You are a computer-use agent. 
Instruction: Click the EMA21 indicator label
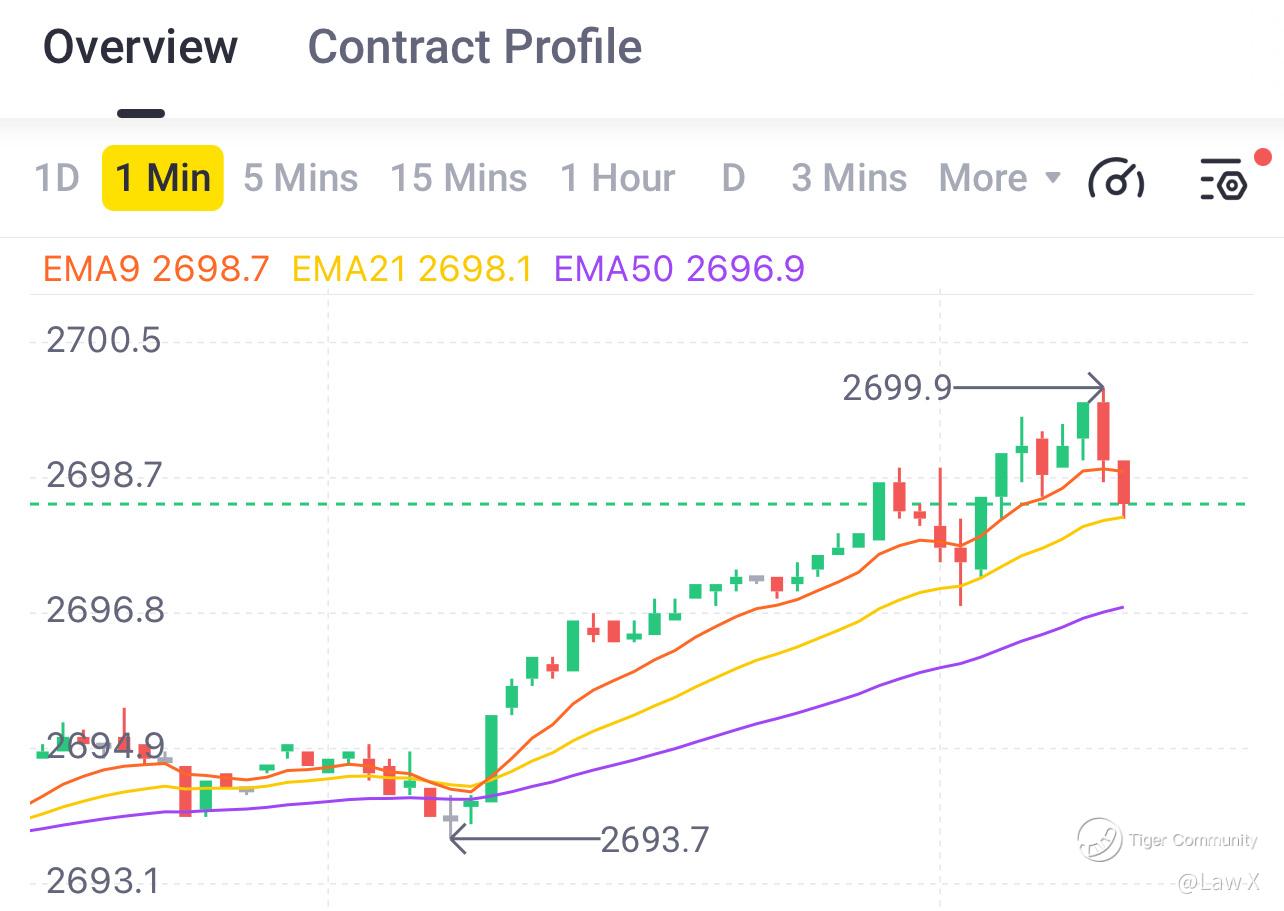point(411,269)
